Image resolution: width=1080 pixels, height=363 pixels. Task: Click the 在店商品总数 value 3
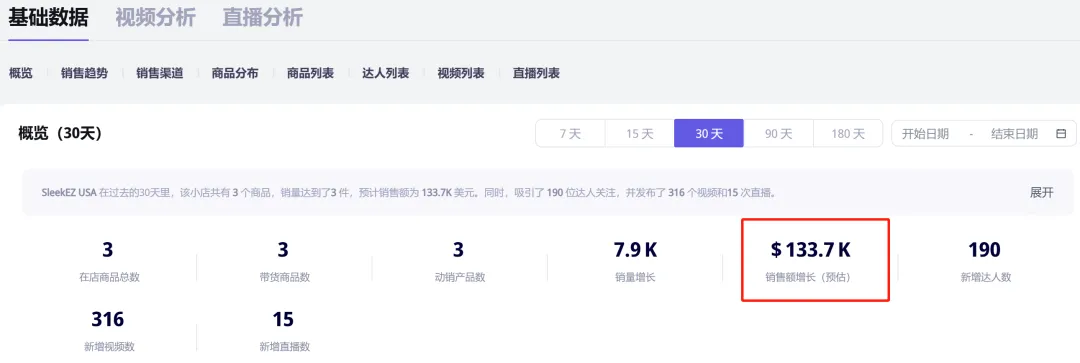107,249
